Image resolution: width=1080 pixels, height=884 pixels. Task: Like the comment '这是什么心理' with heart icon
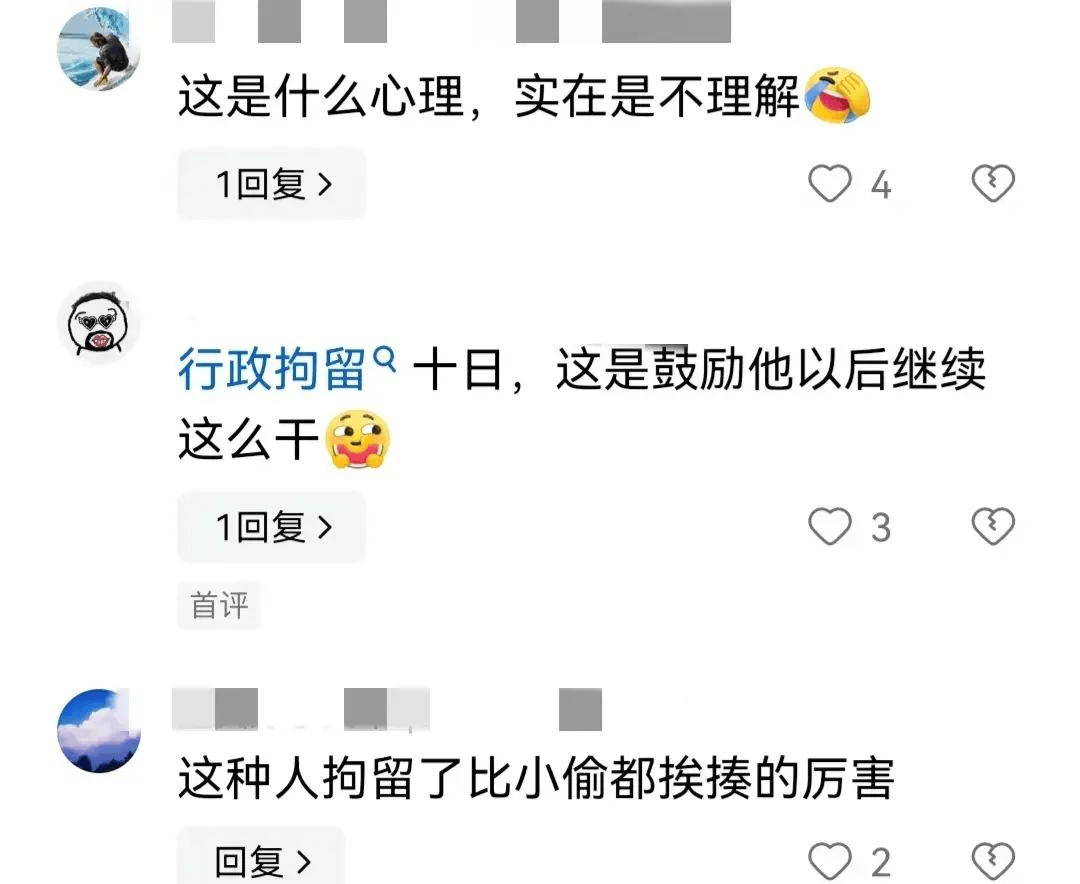coord(829,184)
